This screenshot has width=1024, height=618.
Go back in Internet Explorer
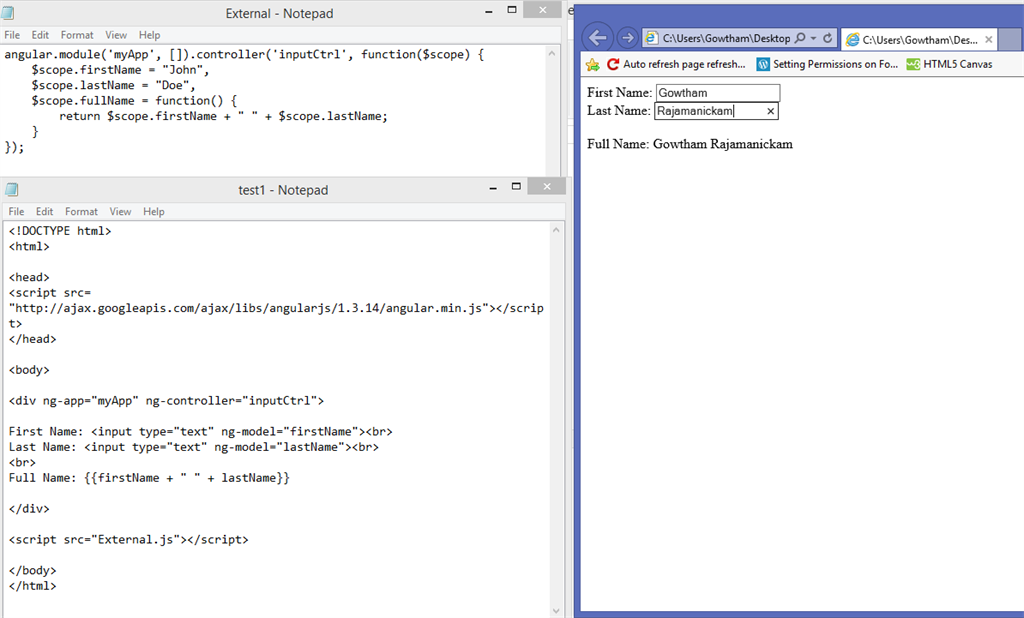(x=597, y=38)
